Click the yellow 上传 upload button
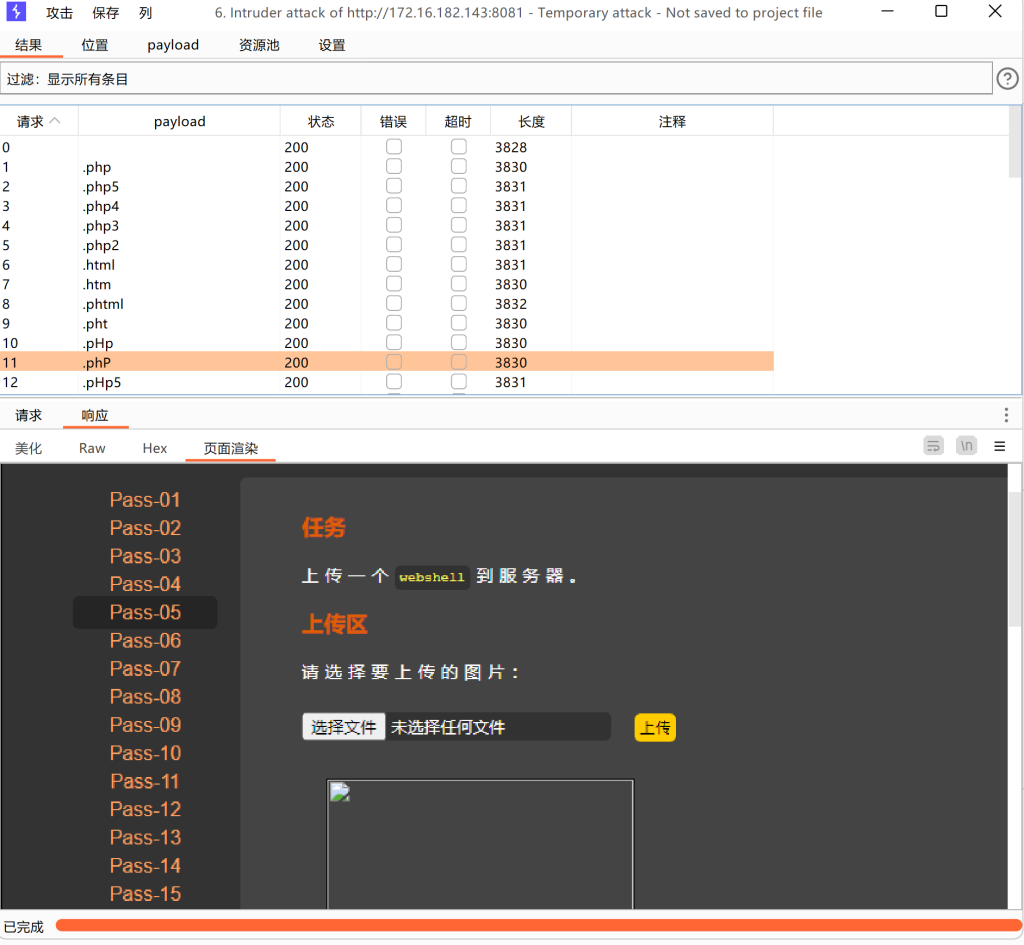Screen dimensions: 1024x945 pyautogui.click(x=655, y=727)
